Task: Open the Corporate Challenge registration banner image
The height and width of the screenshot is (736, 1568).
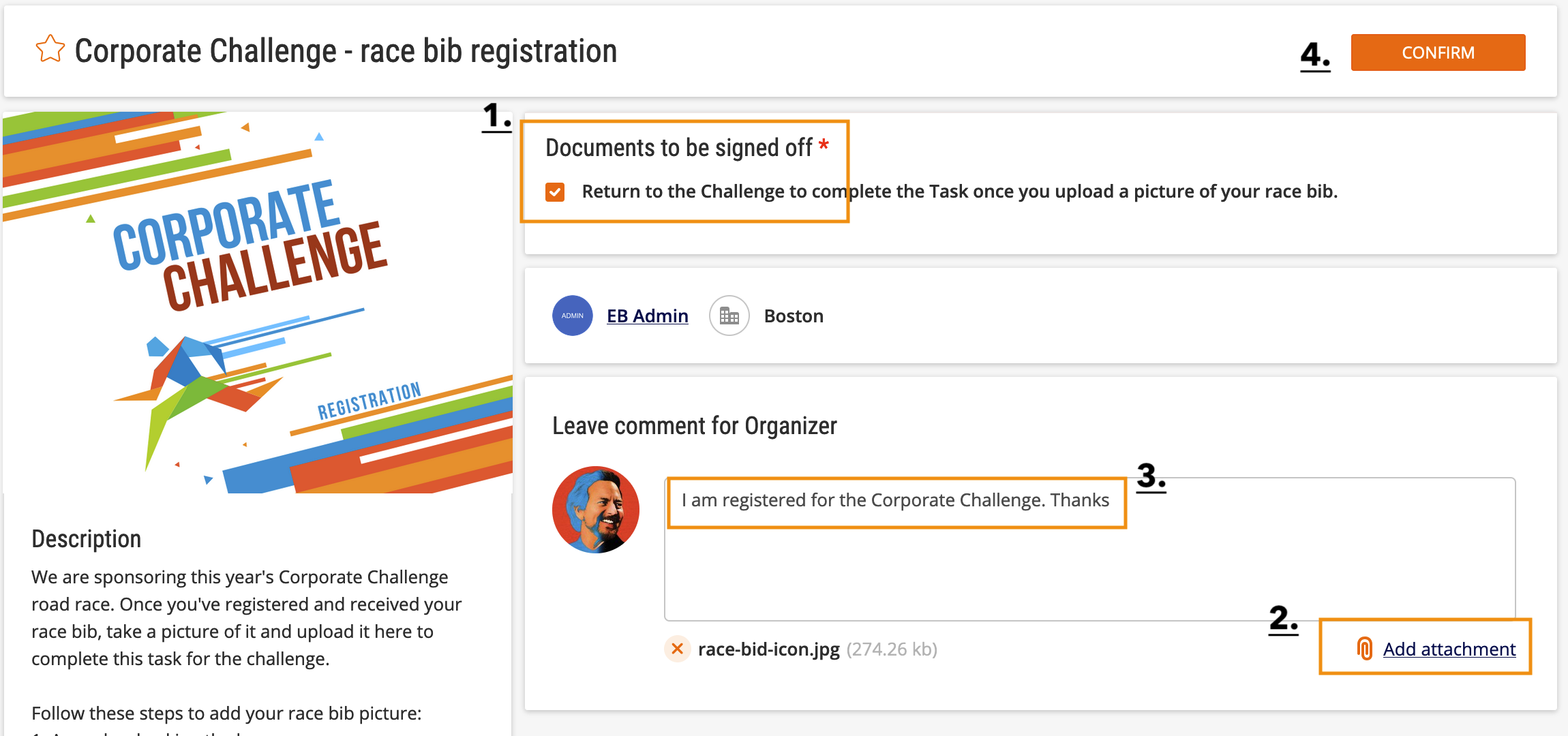Action: pyautogui.click(x=258, y=303)
